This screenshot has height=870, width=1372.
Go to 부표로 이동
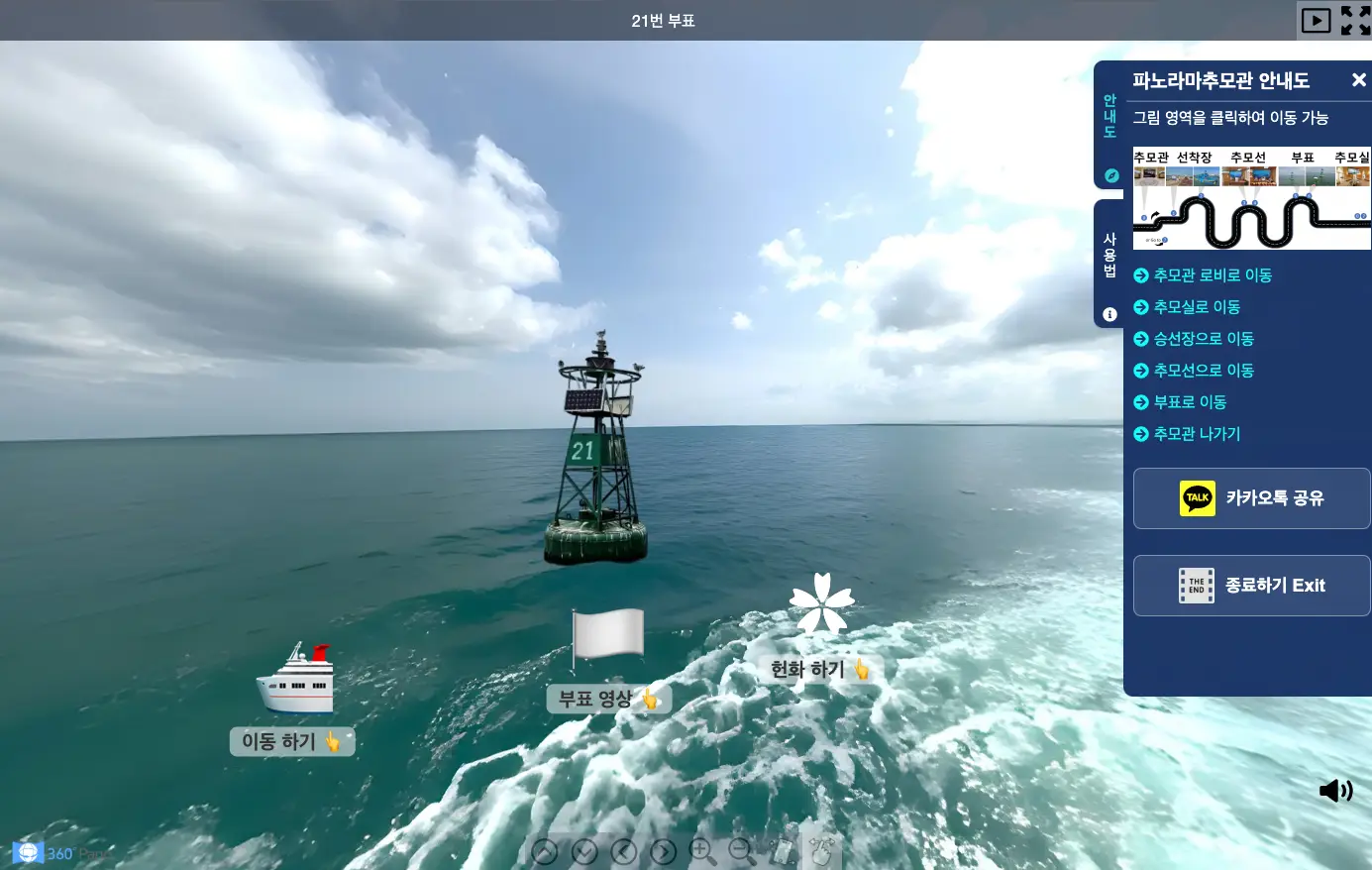[1180, 402]
